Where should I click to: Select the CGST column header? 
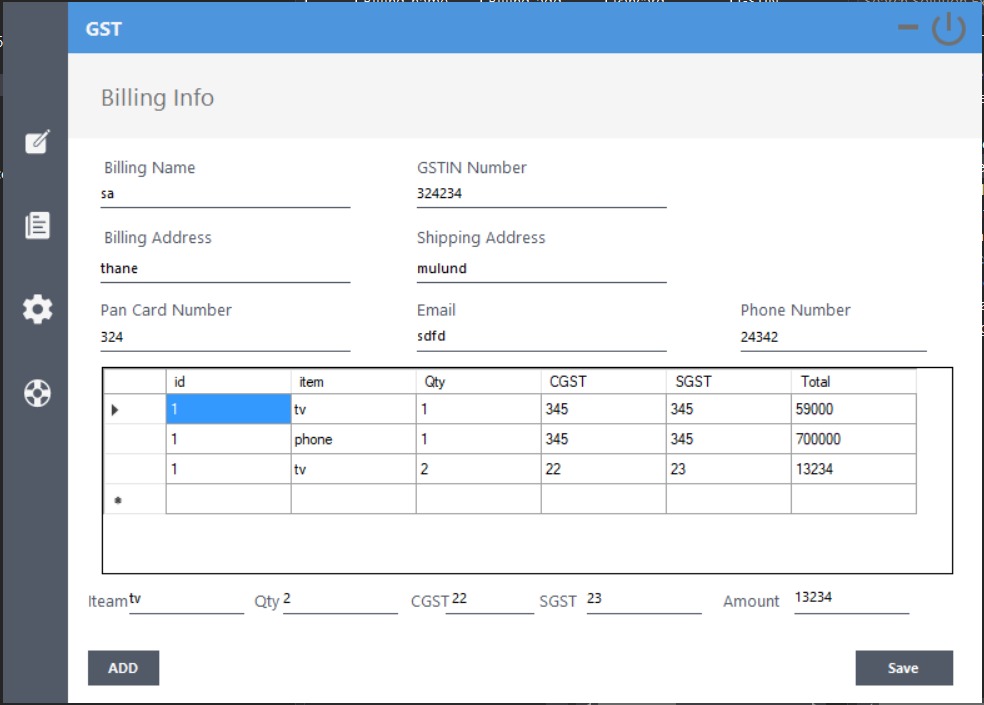[603, 382]
